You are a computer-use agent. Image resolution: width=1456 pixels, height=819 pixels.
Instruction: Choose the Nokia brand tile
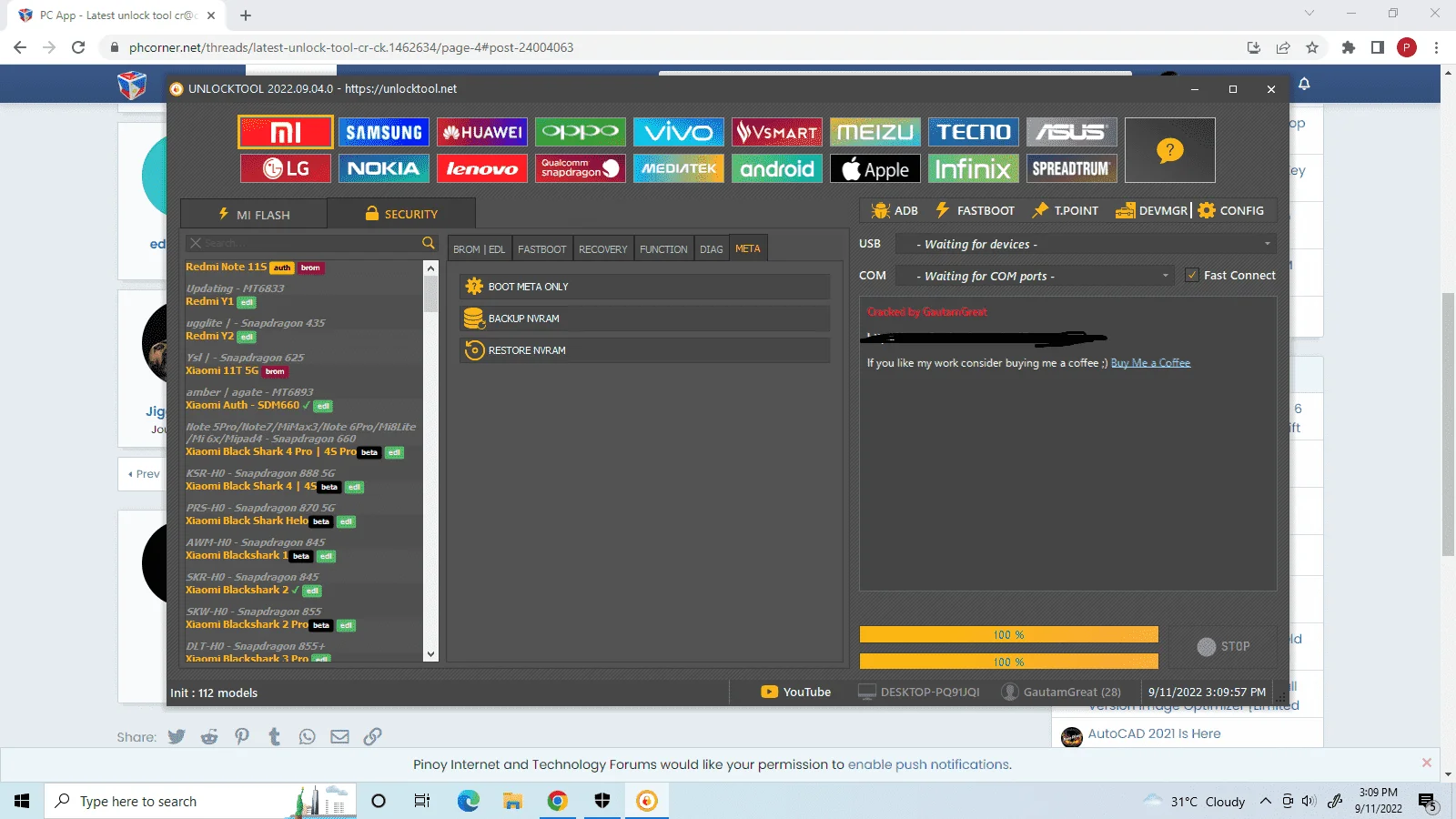coord(384,168)
